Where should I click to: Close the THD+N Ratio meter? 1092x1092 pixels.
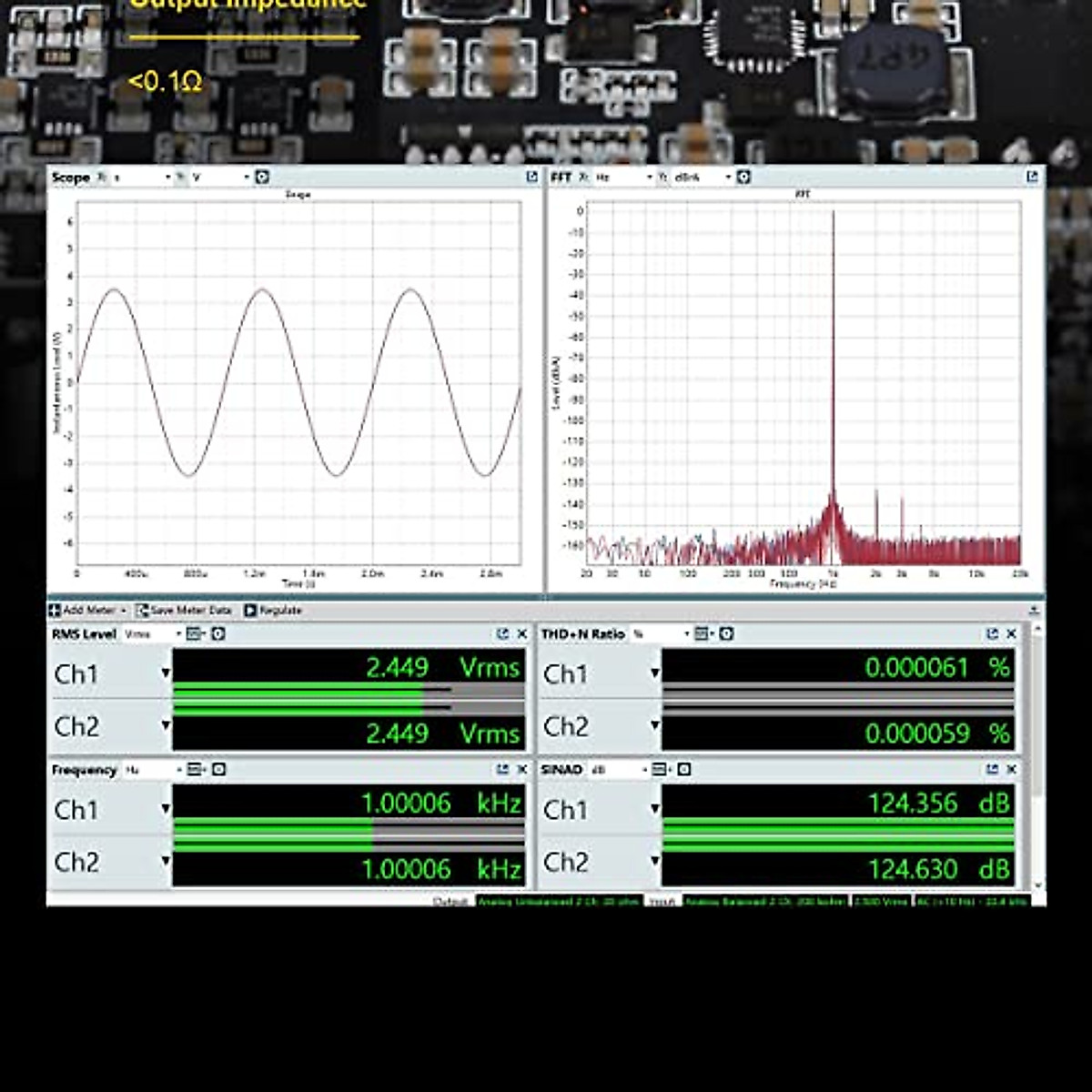tap(1011, 633)
